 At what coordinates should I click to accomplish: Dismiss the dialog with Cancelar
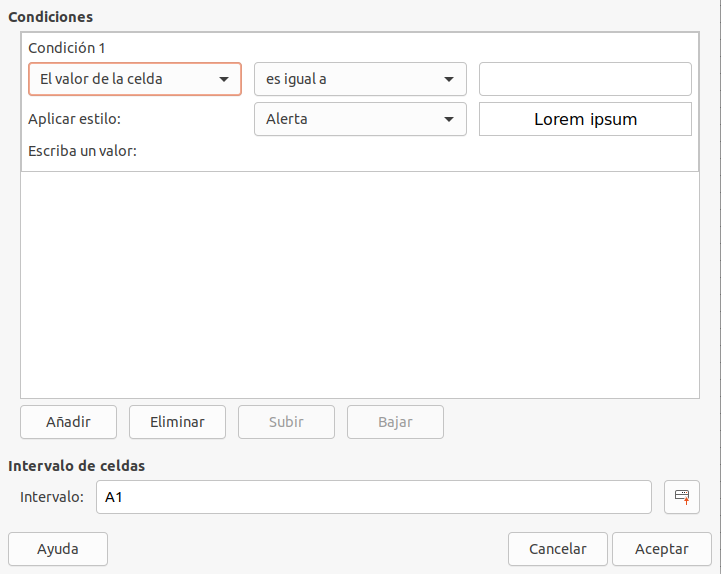557,549
